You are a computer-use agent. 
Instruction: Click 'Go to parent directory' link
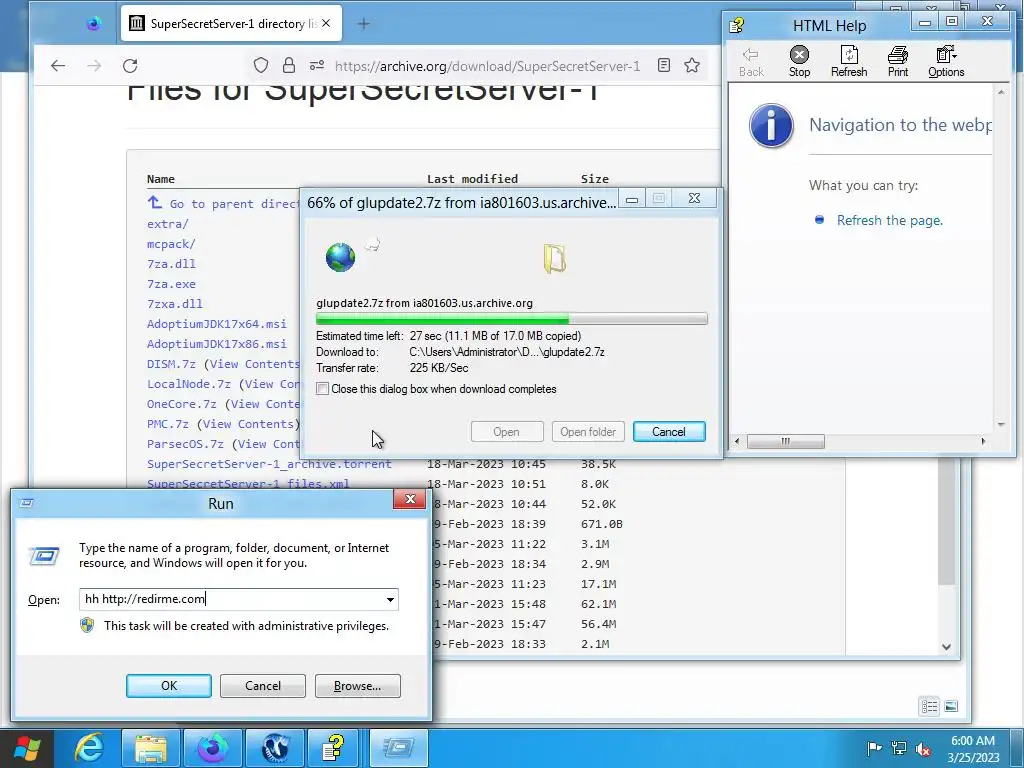[x=223, y=204]
